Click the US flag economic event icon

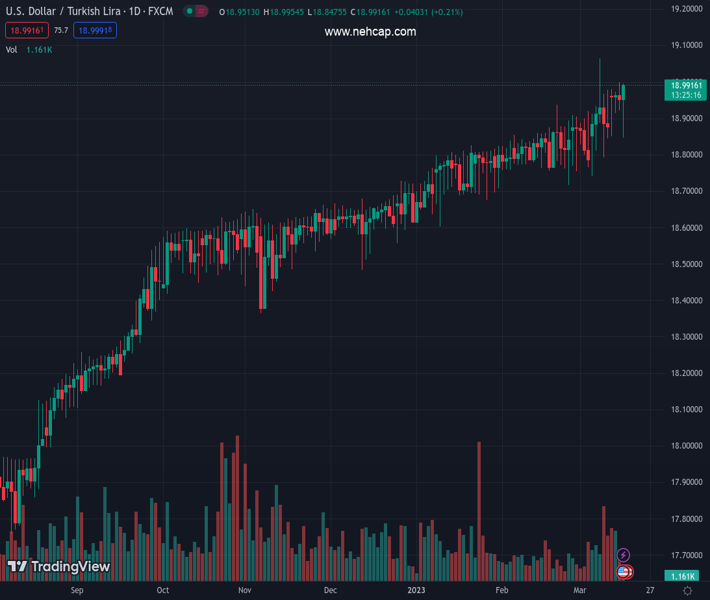tap(624, 572)
